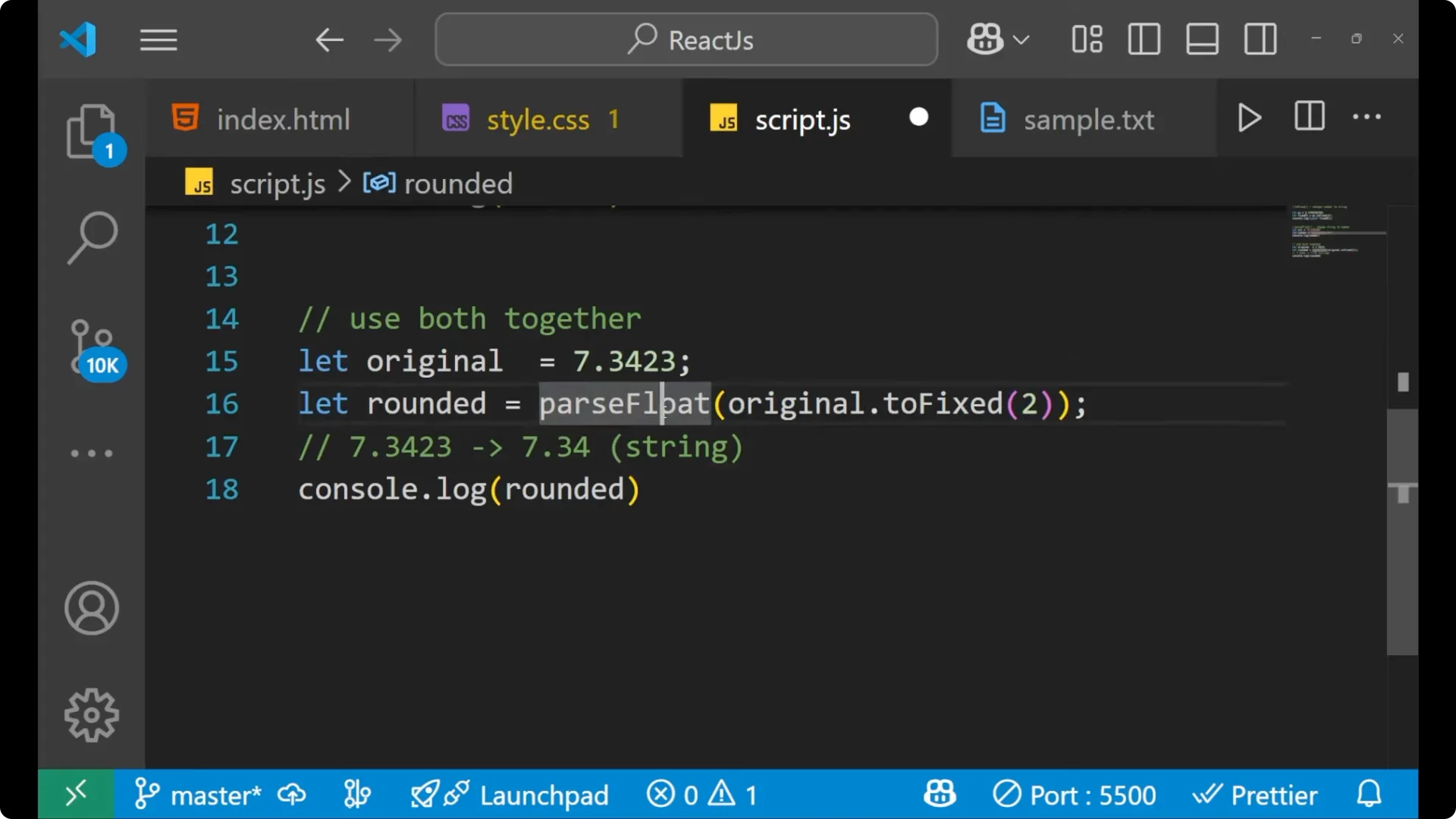The height and width of the screenshot is (819, 1456).
Task: Open the Search view
Action: [92, 237]
